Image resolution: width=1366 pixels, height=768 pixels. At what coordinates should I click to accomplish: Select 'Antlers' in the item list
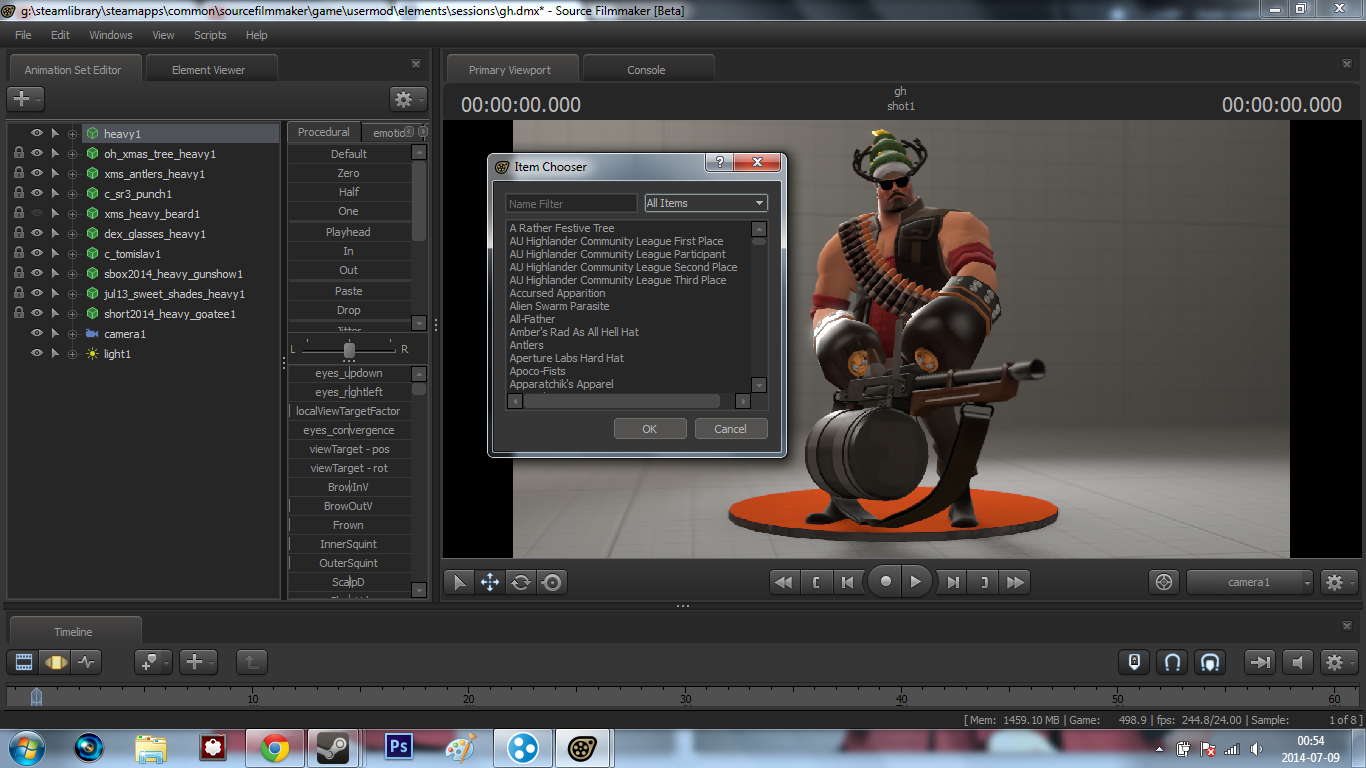point(527,345)
